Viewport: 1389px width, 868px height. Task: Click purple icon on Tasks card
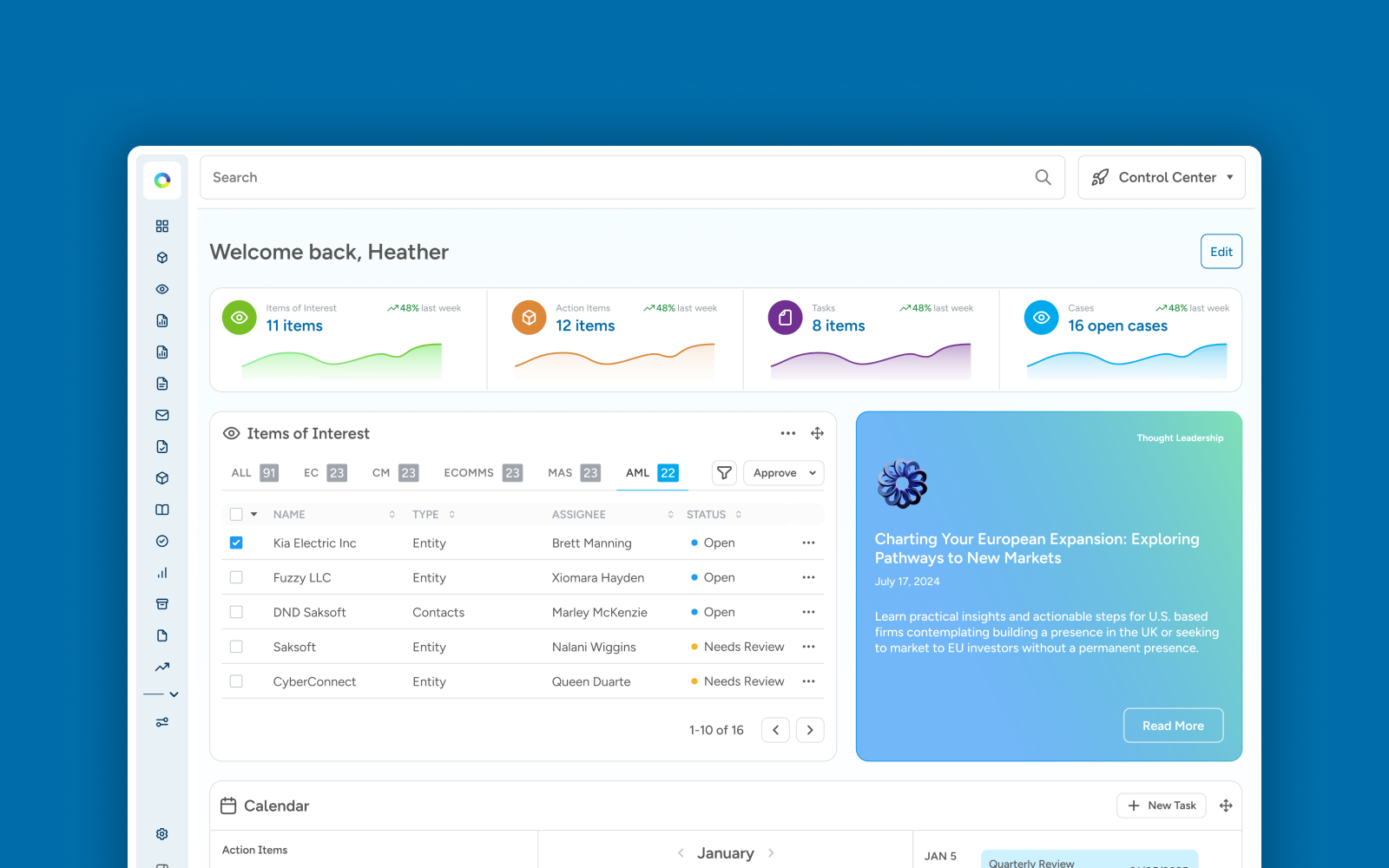pos(786,318)
